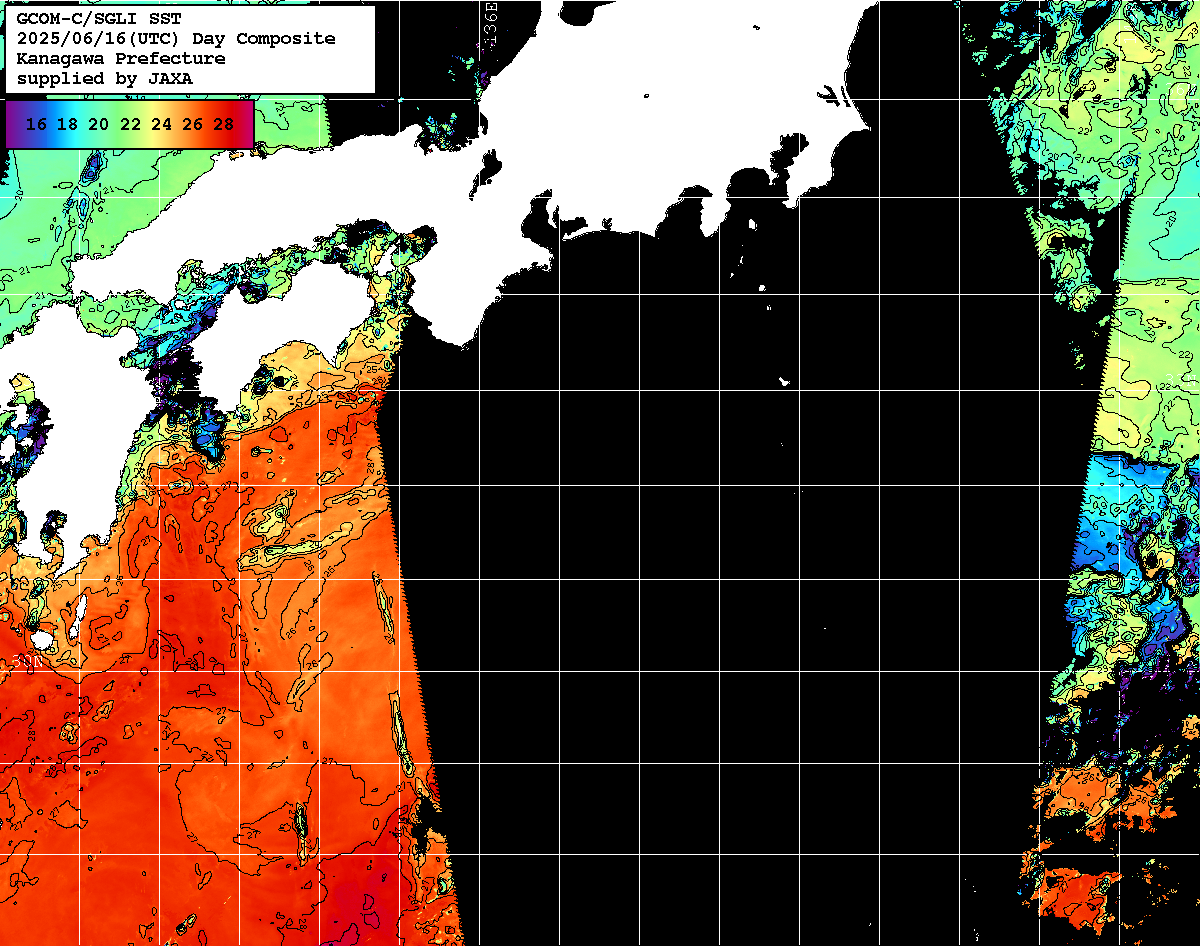This screenshot has width=1200, height=946.
Task: Click the 26 value on the temperature color scale
Action: pos(192,125)
